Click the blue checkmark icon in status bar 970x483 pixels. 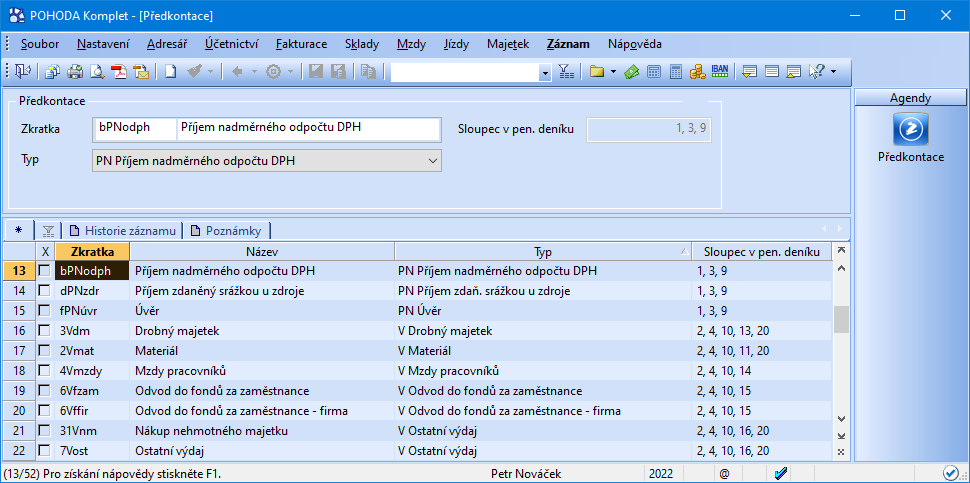point(780,474)
